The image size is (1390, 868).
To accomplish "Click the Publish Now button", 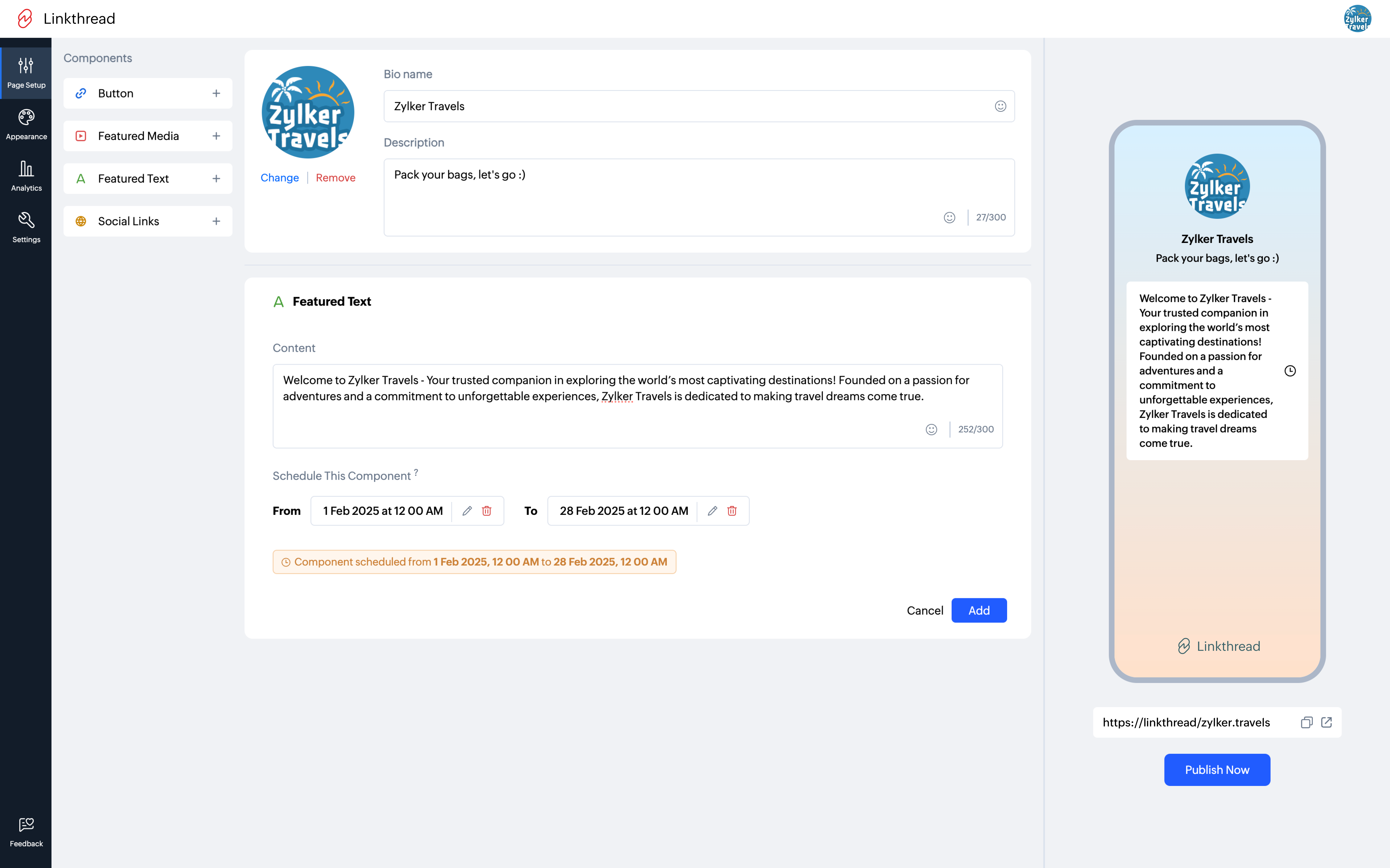I will coord(1217,769).
